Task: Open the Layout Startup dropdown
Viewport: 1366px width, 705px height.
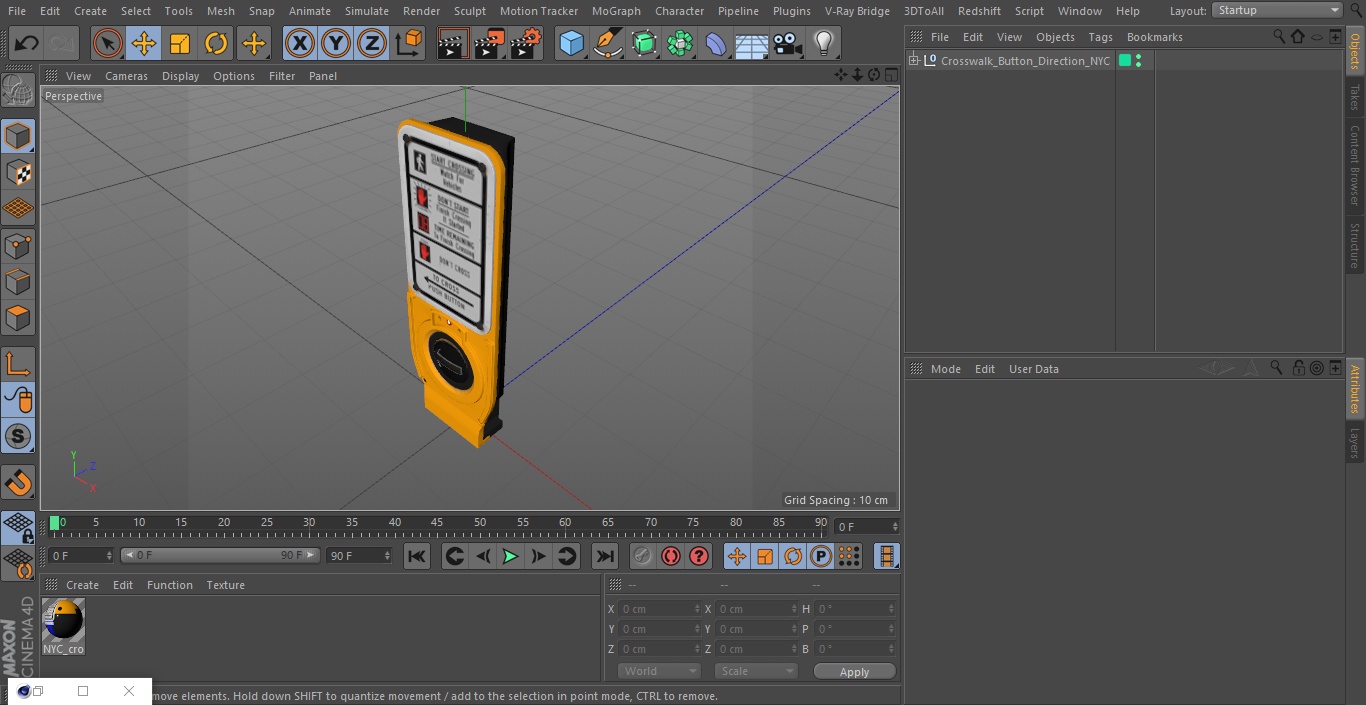Action: tap(1277, 10)
